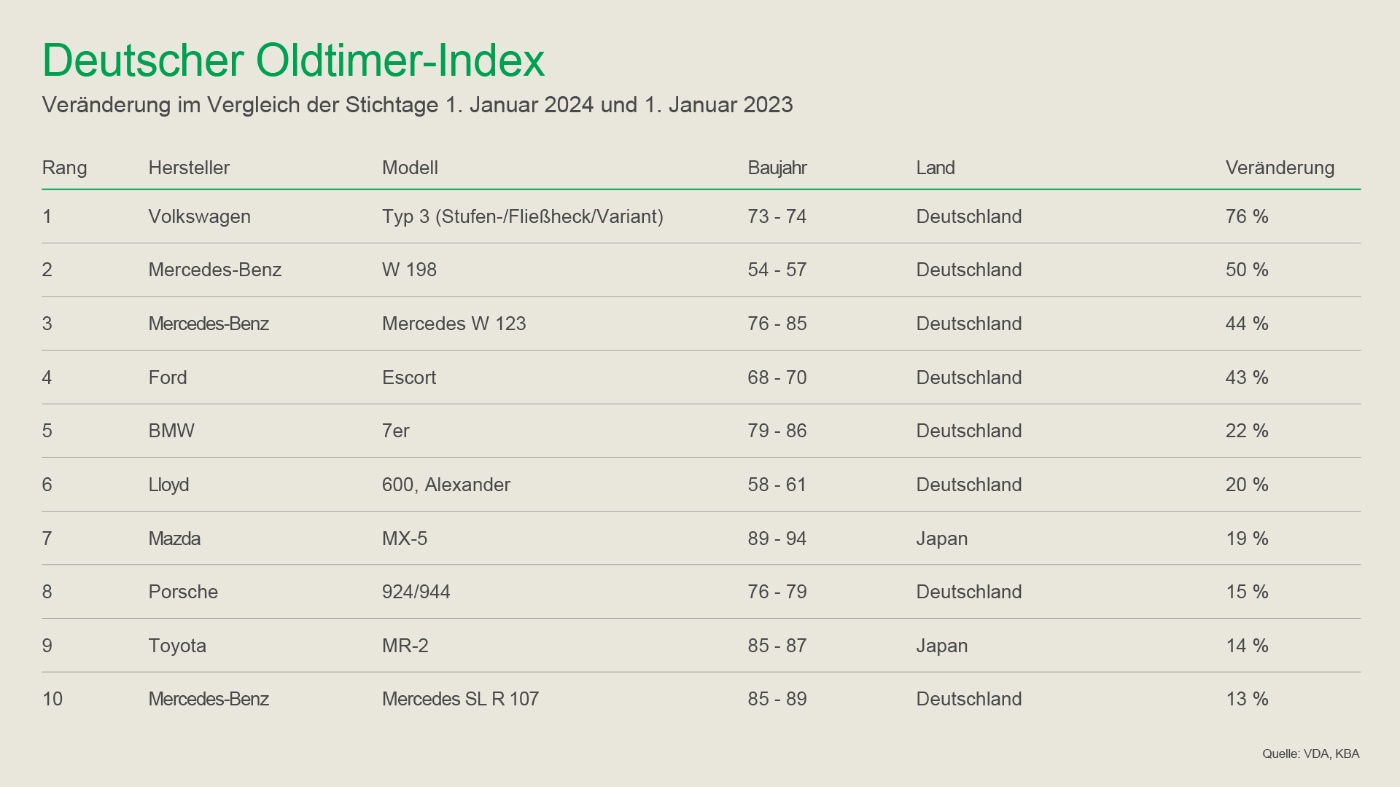Click the Deutscher Oldtimer-Index title
Image resolution: width=1400 pixels, height=787 pixels.
point(293,62)
